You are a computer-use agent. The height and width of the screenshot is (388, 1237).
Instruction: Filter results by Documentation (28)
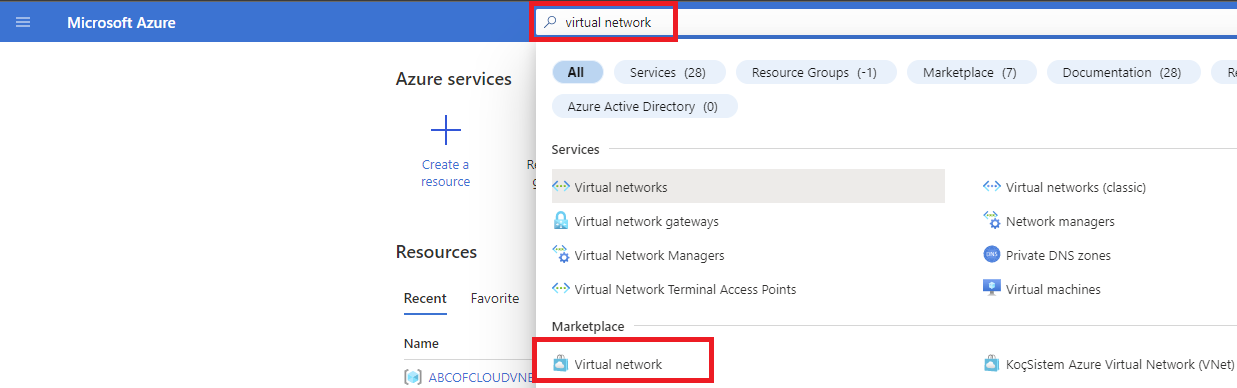[x=1122, y=72]
